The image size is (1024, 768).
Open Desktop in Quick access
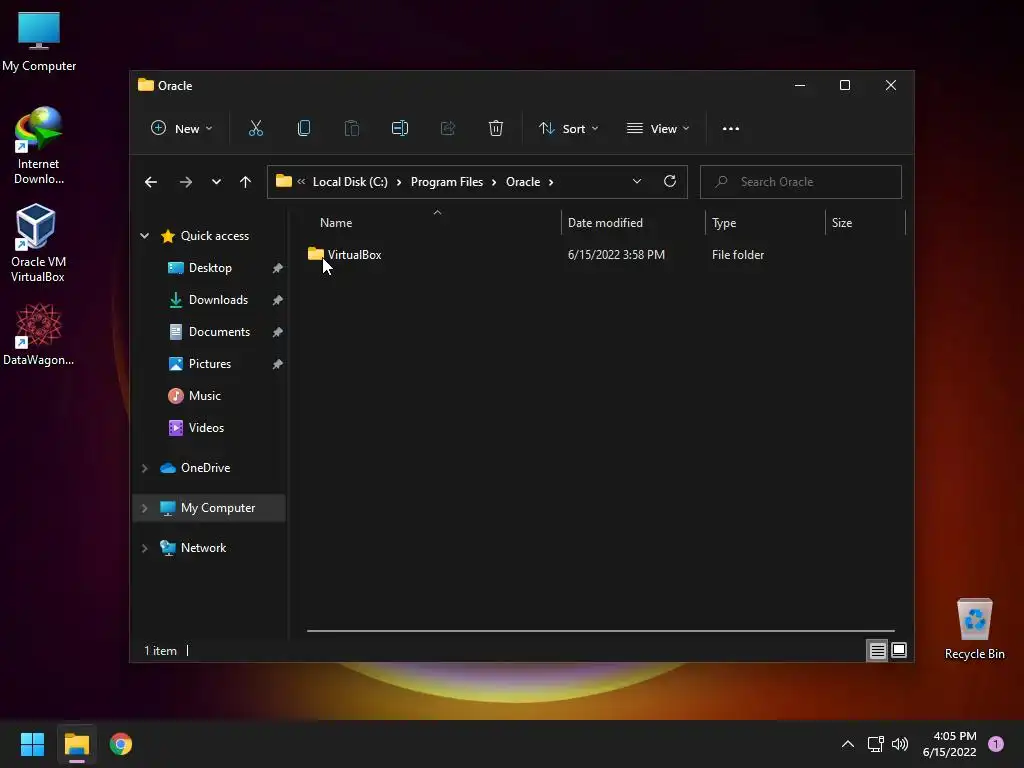click(210, 268)
